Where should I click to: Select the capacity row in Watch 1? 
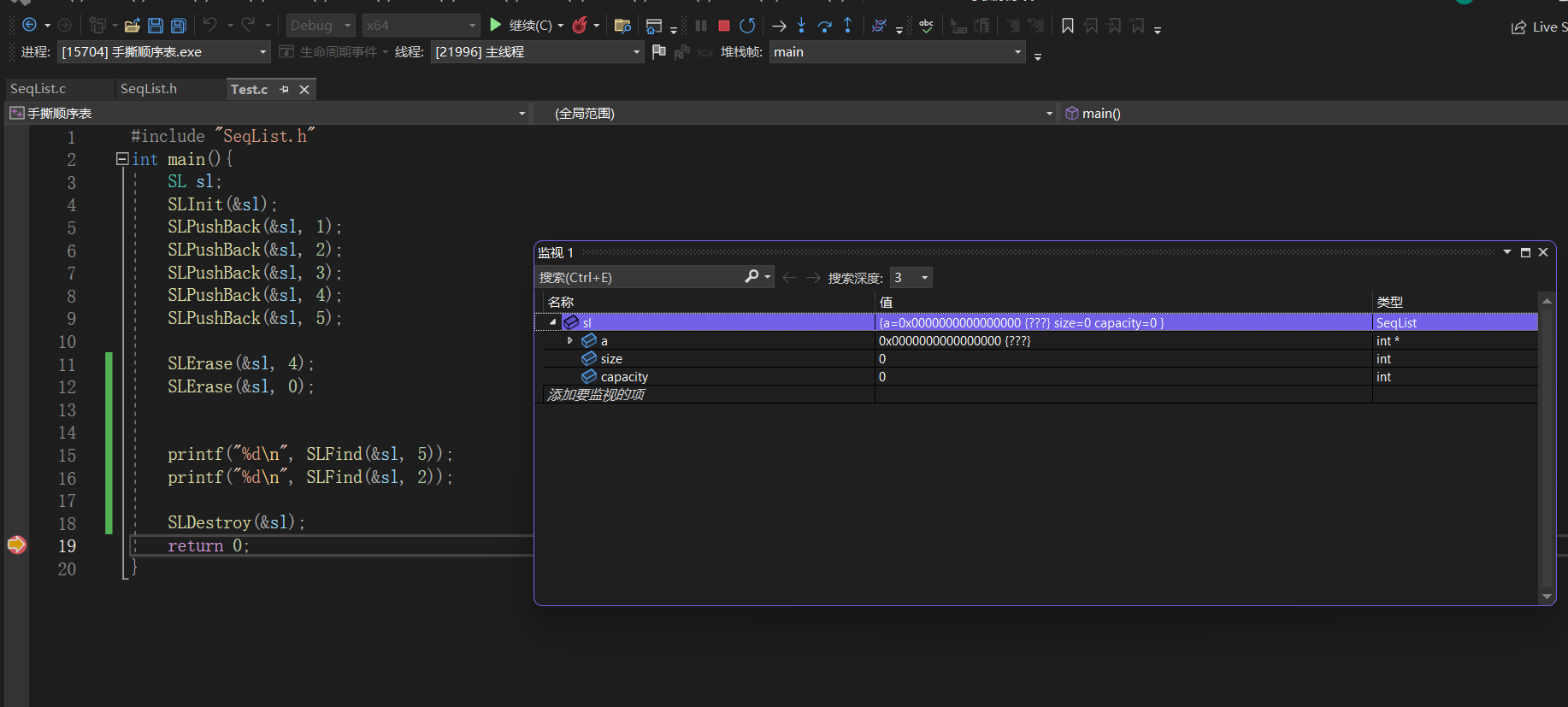click(x=1040, y=377)
